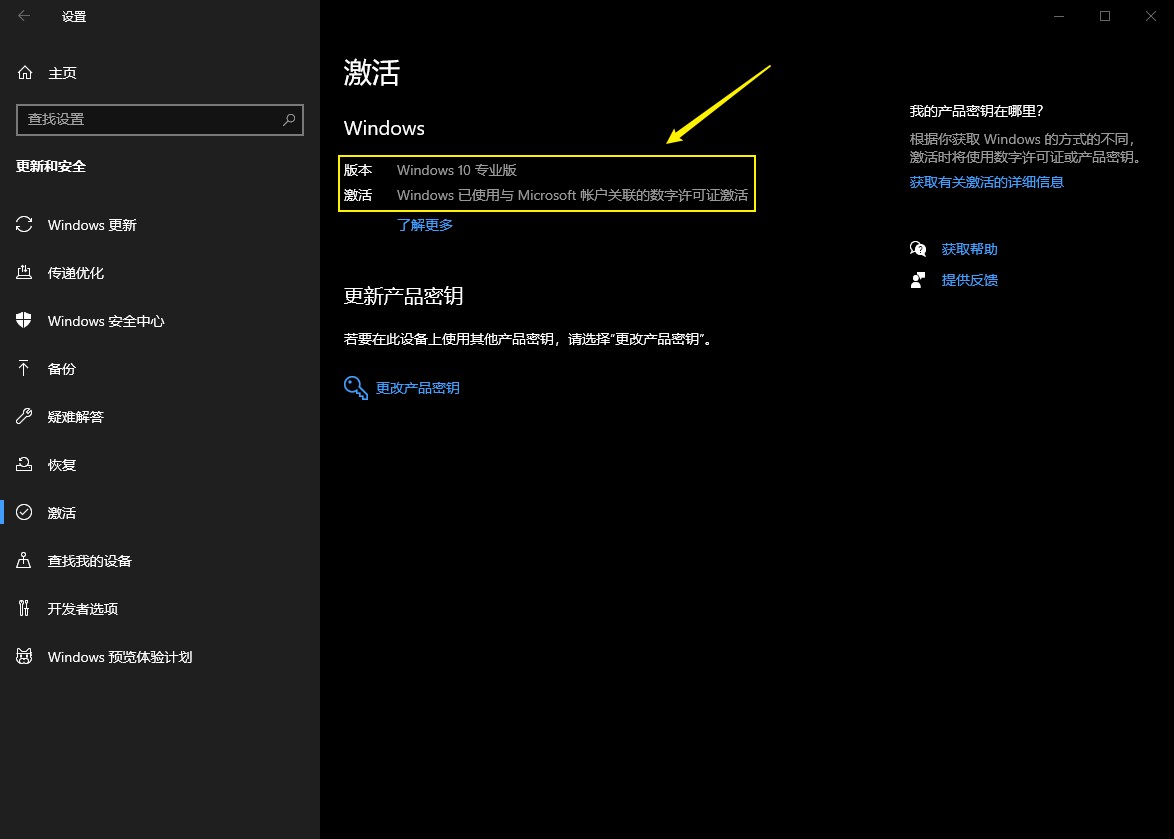The image size is (1174, 839).
Task: Click the 我的产品密钥在哪里？ heading
Action: point(976,111)
